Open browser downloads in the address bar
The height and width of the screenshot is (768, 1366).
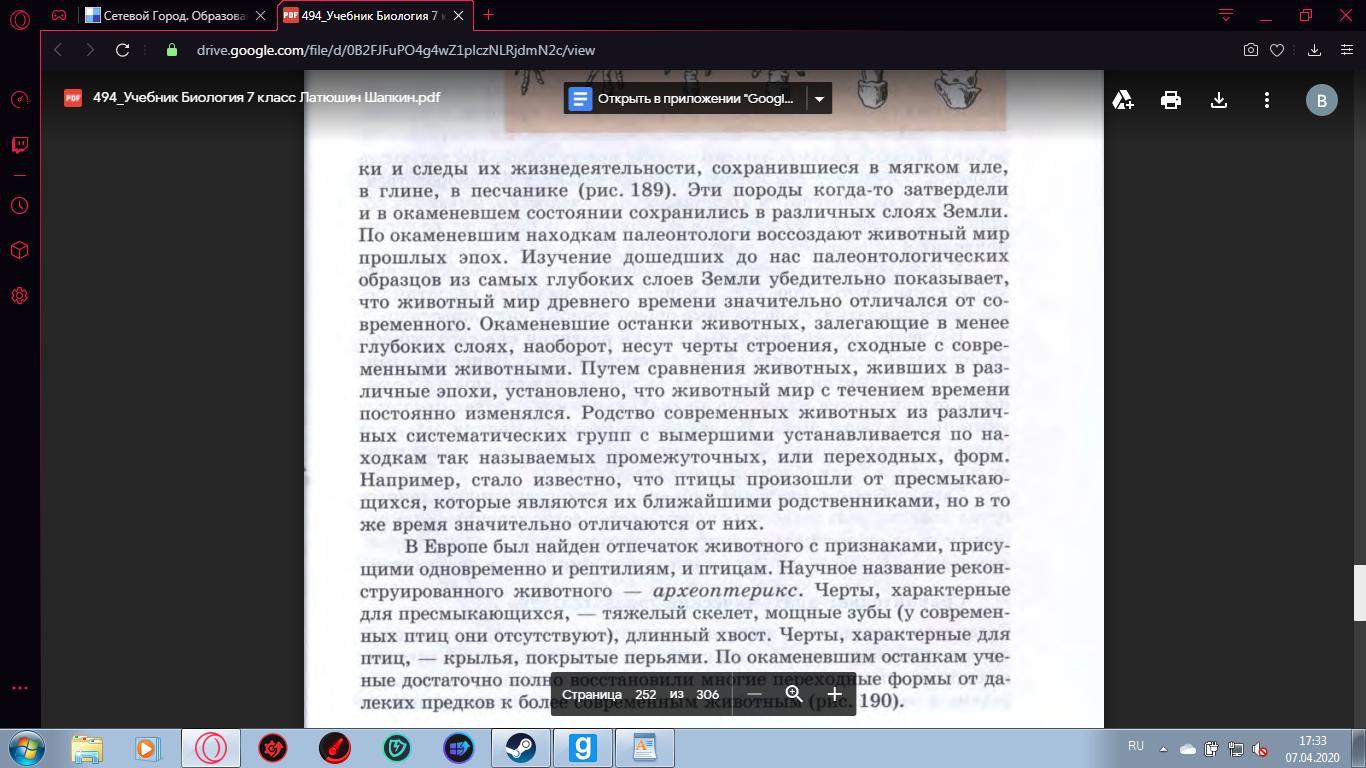[x=1315, y=50]
